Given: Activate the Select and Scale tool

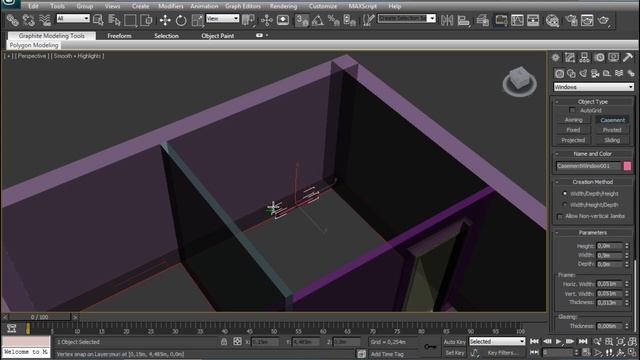Looking at the screenshot, I should (x=197, y=20).
